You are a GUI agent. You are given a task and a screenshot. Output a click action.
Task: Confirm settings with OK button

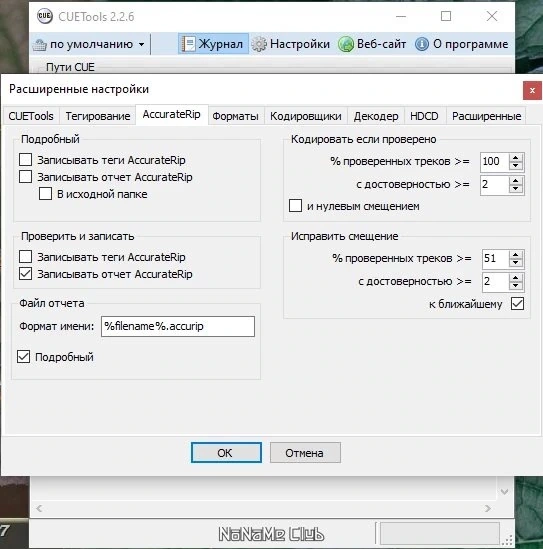click(x=226, y=452)
